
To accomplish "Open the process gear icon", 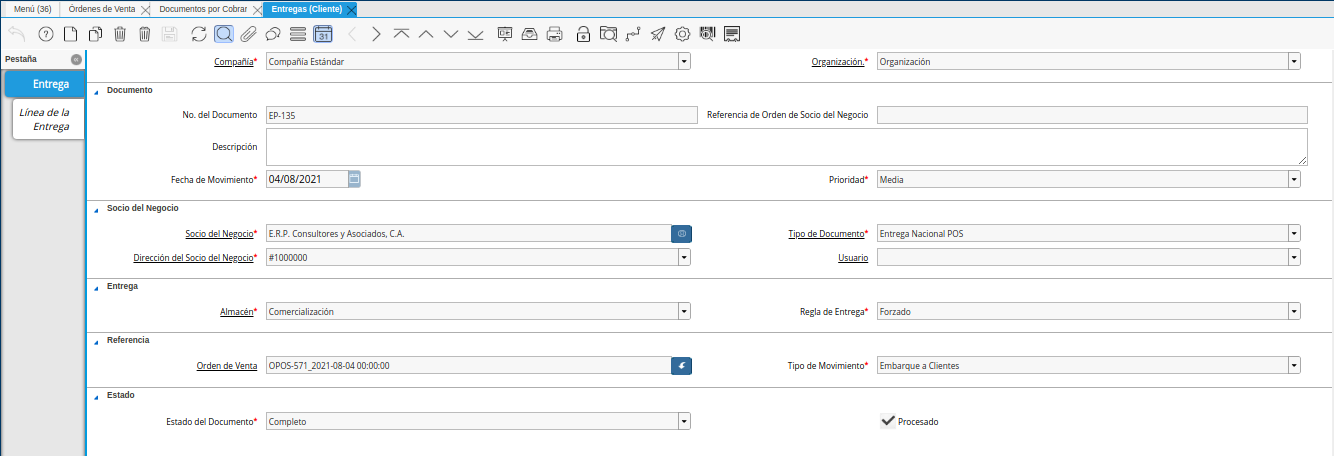I will pos(683,34).
